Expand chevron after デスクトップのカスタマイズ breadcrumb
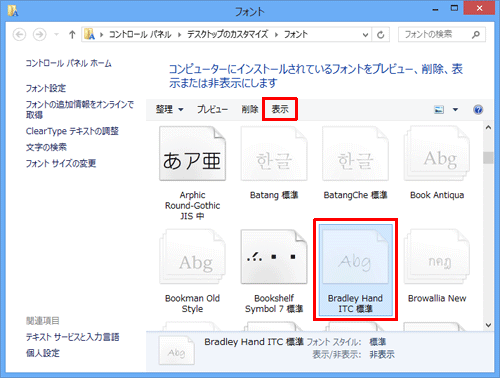This screenshot has height=378, width=500. [x=276, y=35]
